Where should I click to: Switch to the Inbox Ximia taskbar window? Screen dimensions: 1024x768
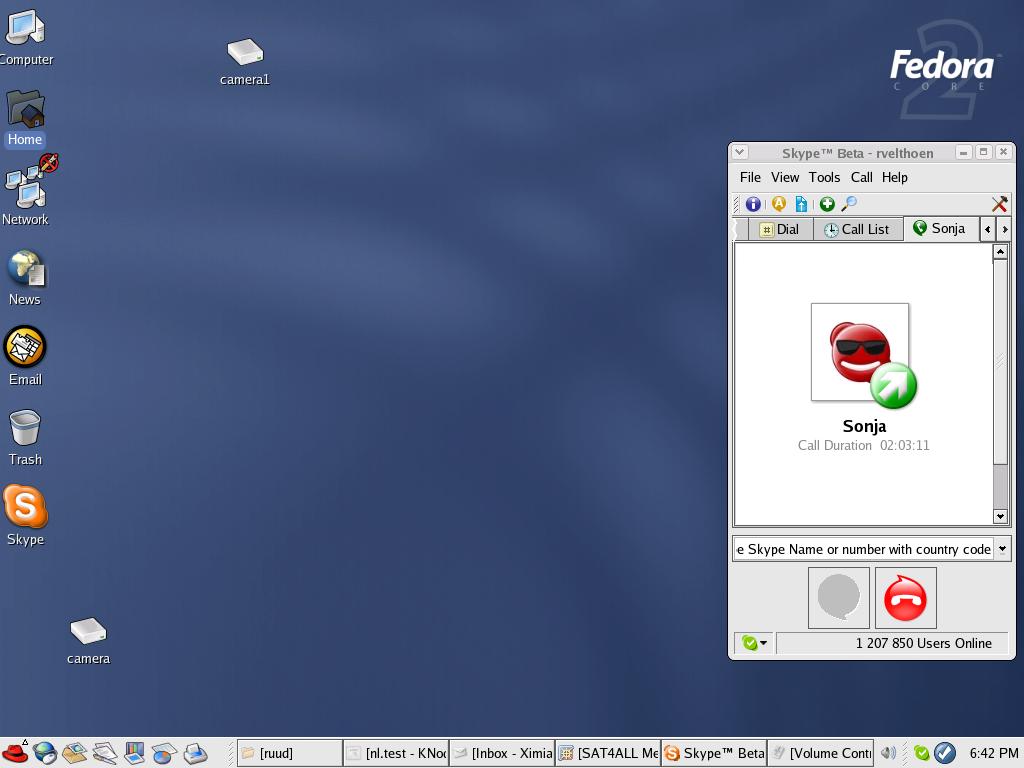[502, 753]
